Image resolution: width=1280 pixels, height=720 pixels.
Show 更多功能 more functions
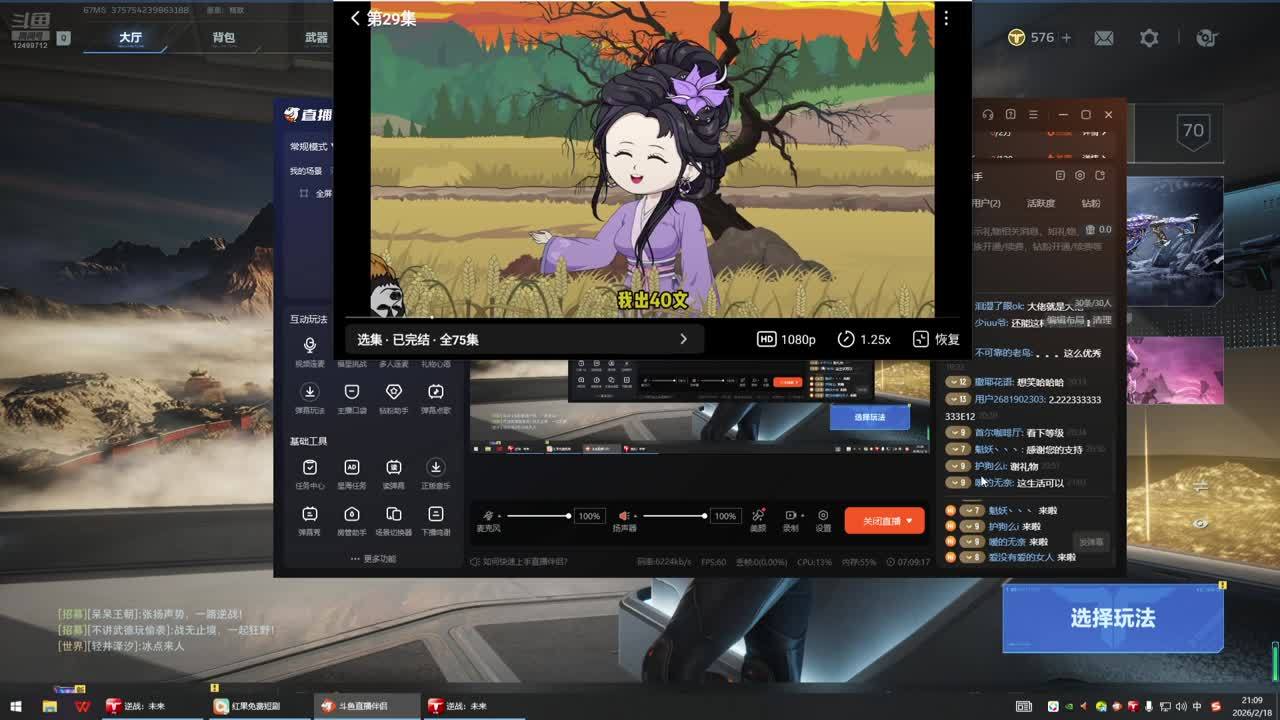374,559
